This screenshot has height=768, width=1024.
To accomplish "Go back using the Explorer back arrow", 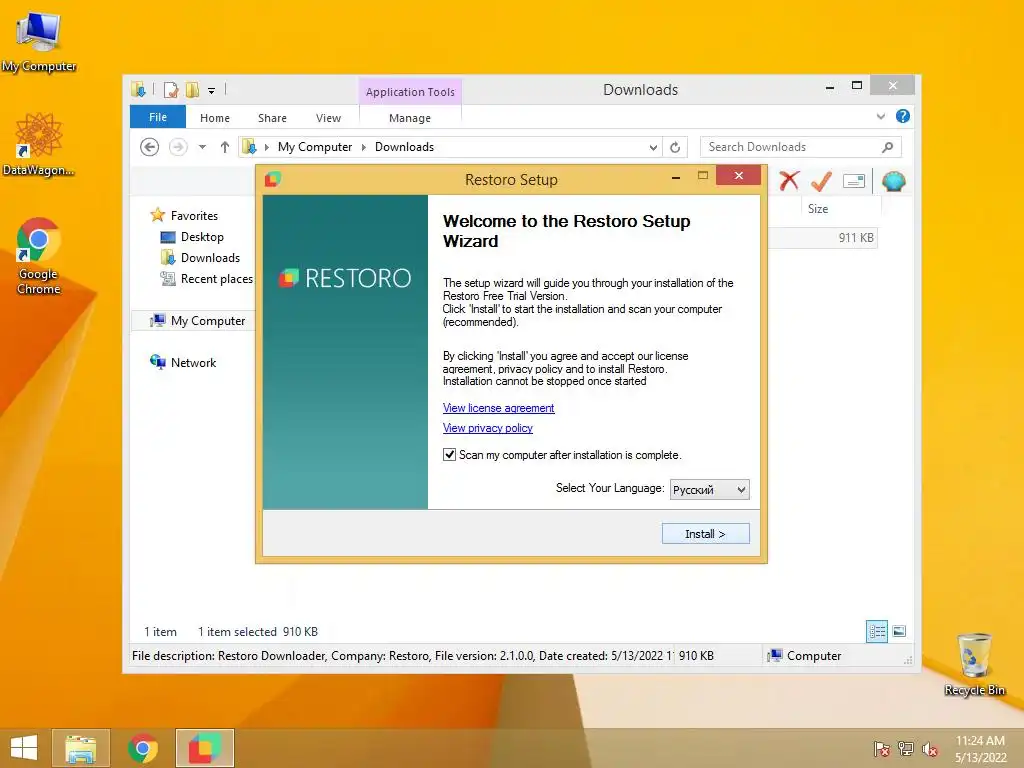I will tap(150, 147).
